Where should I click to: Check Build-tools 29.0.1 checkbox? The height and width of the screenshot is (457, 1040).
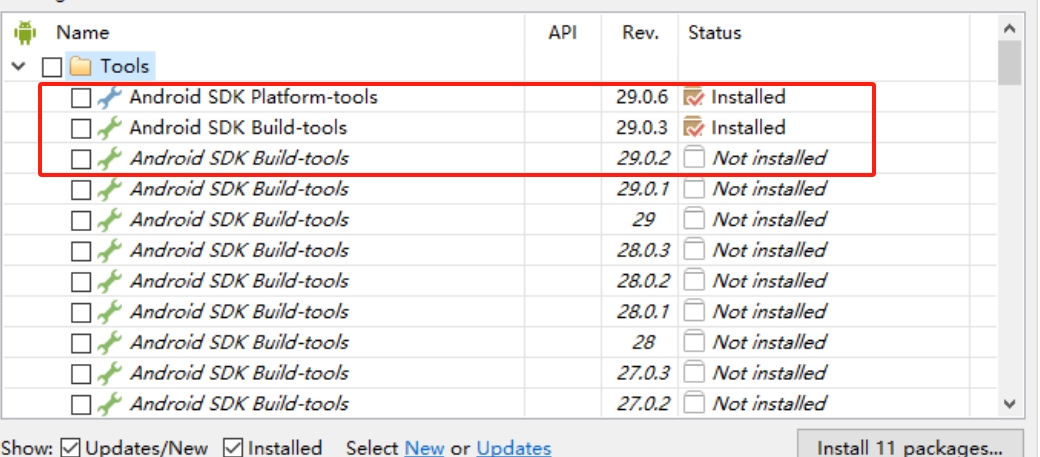pos(81,190)
